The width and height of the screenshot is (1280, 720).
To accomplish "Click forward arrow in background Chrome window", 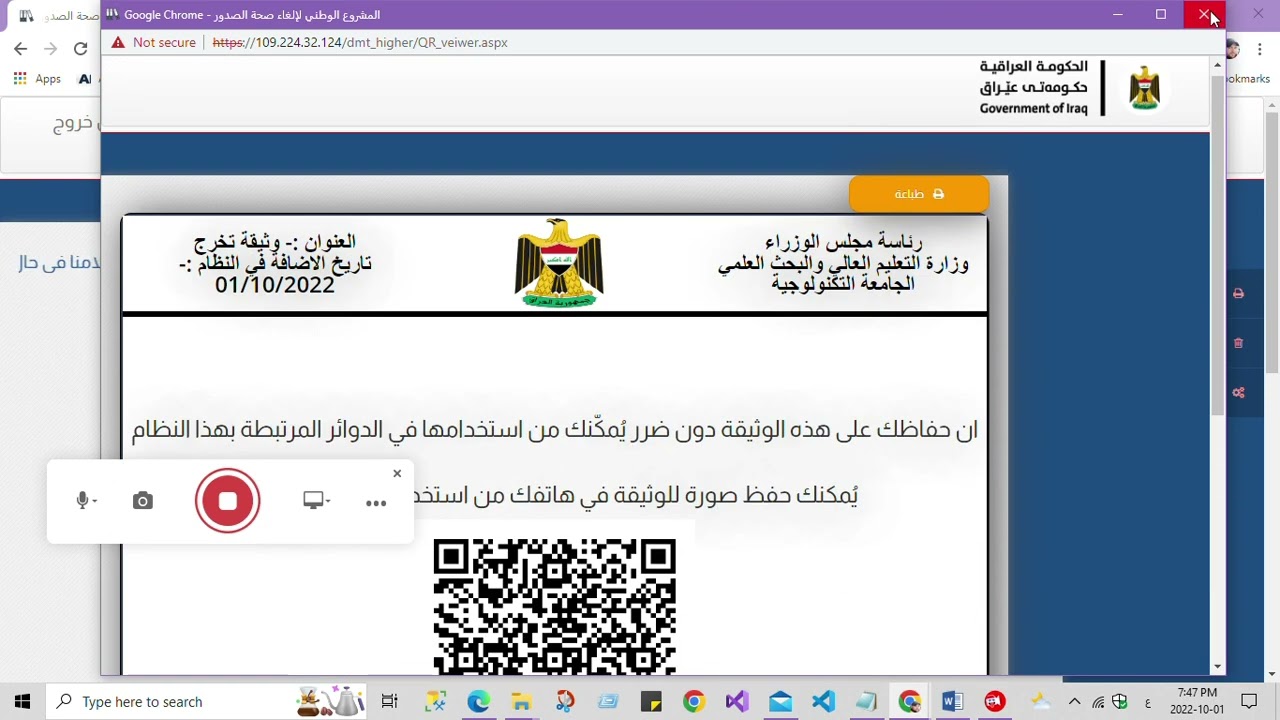I will coord(50,48).
